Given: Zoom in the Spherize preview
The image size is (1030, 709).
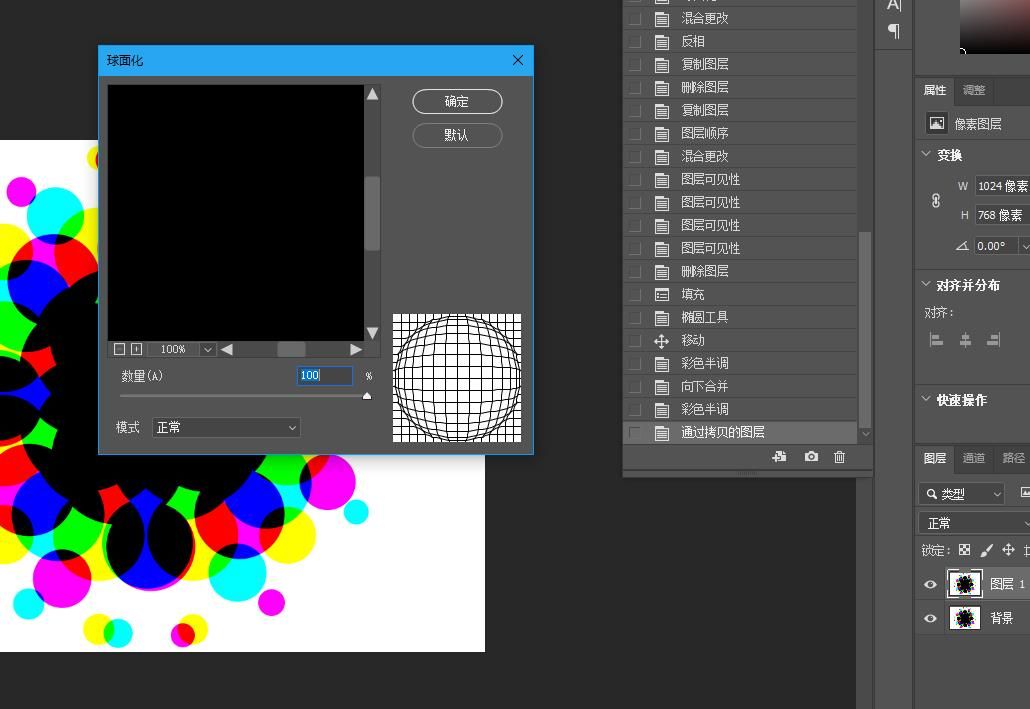Looking at the screenshot, I should pos(137,349).
